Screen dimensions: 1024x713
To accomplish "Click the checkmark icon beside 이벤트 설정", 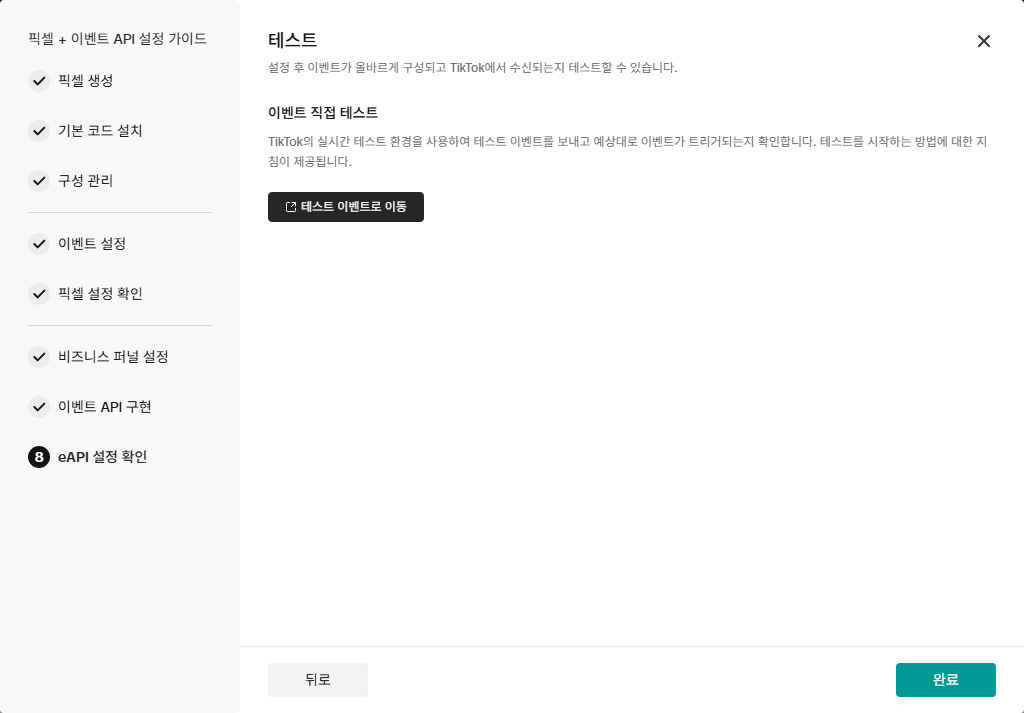I will point(39,244).
